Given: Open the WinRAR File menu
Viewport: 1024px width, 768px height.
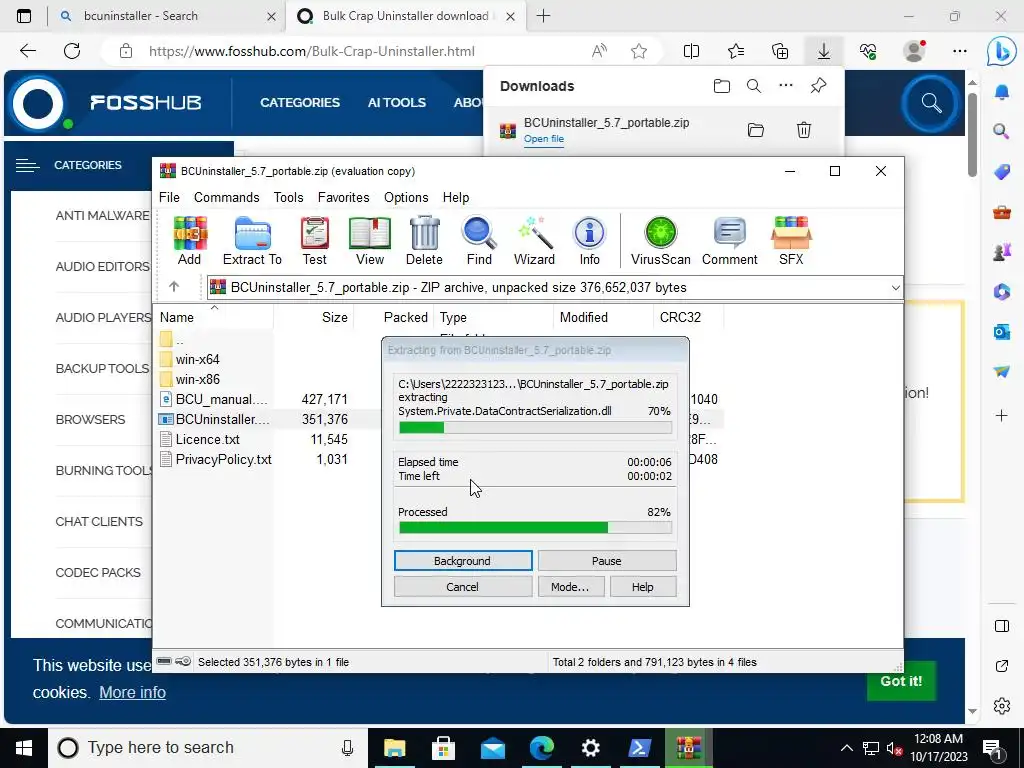Looking at the screenshot, I should (x=169, y=197).
